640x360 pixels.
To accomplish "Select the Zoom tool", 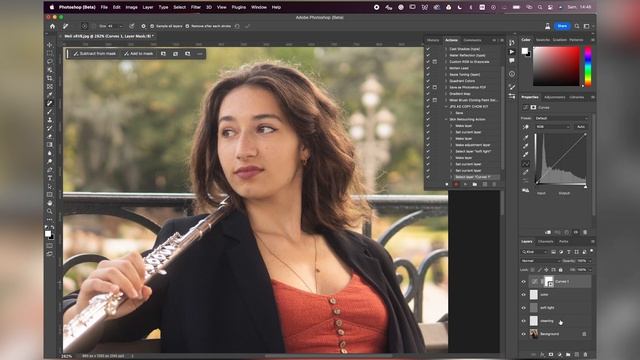I will click(x=50, y=211).
